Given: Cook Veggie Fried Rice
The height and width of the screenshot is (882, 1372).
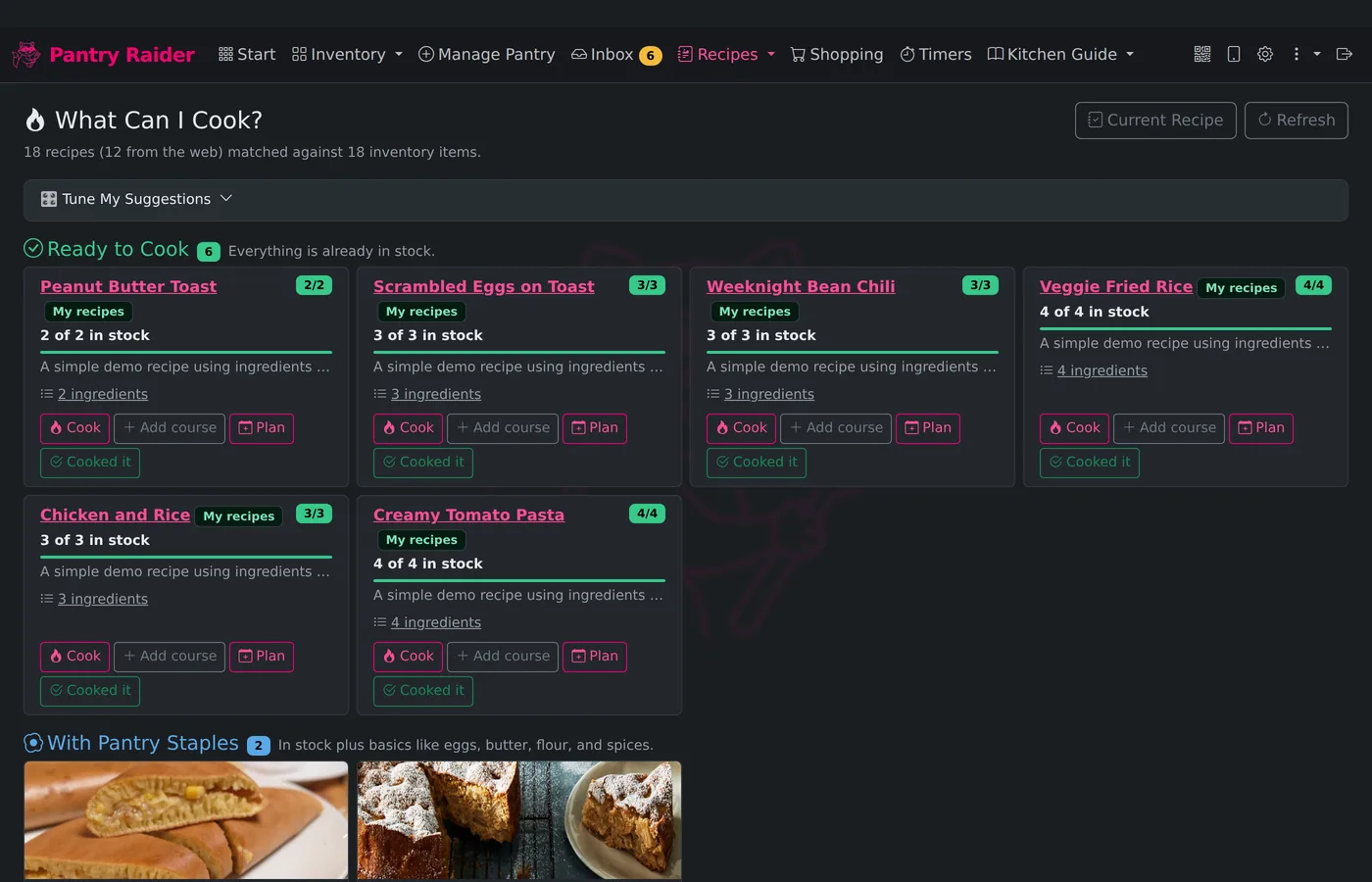Looking at the screenshot, I should 1075,428.
